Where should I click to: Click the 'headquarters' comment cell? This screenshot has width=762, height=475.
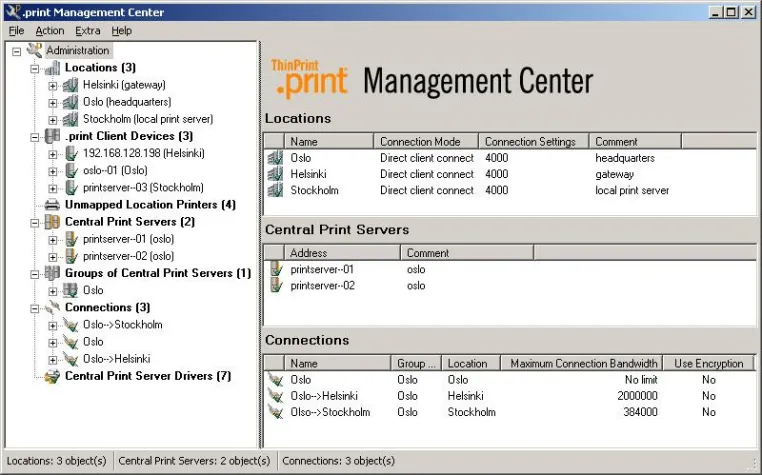pyautogui.click(x=625, y=158)
